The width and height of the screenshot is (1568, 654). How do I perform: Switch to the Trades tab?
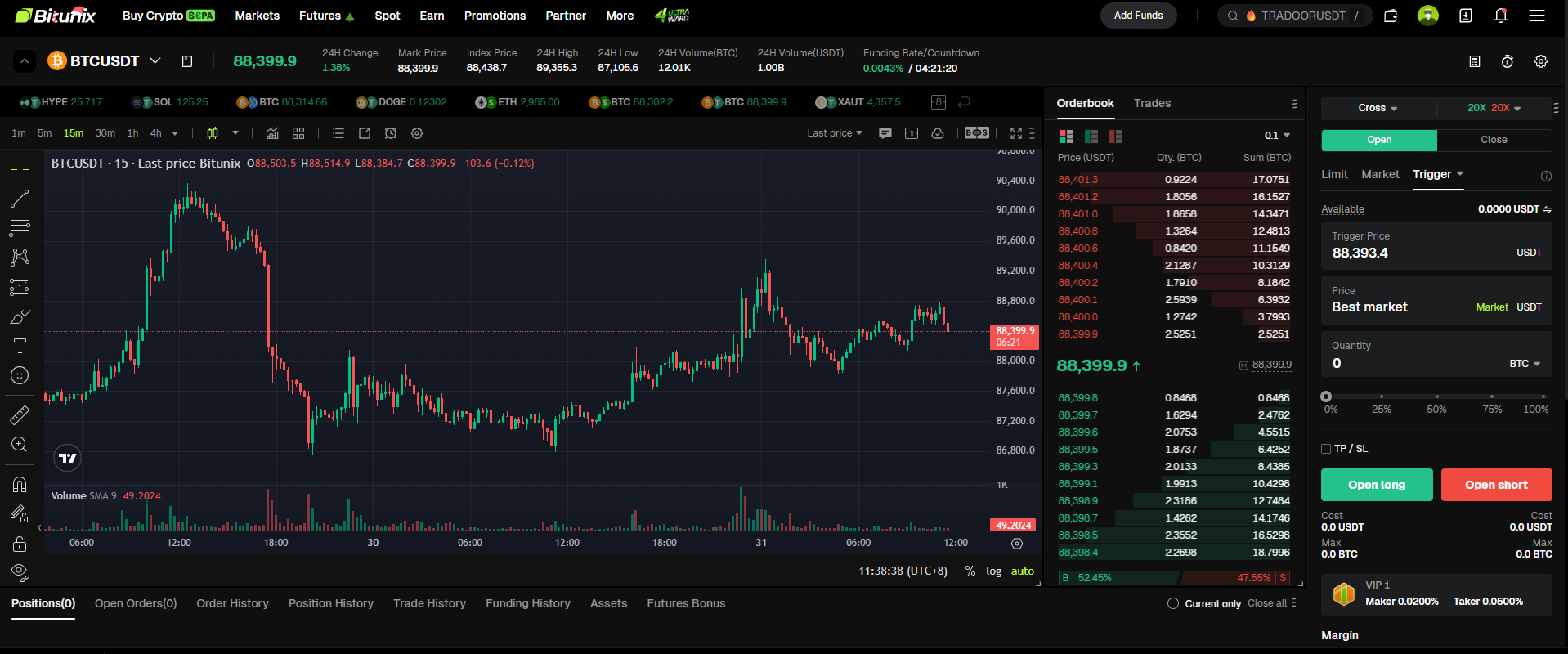click(1152, 103)
